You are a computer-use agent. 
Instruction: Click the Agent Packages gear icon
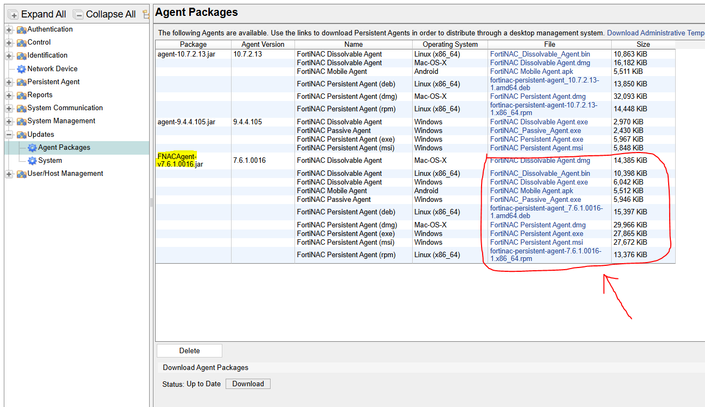(32, 147)
